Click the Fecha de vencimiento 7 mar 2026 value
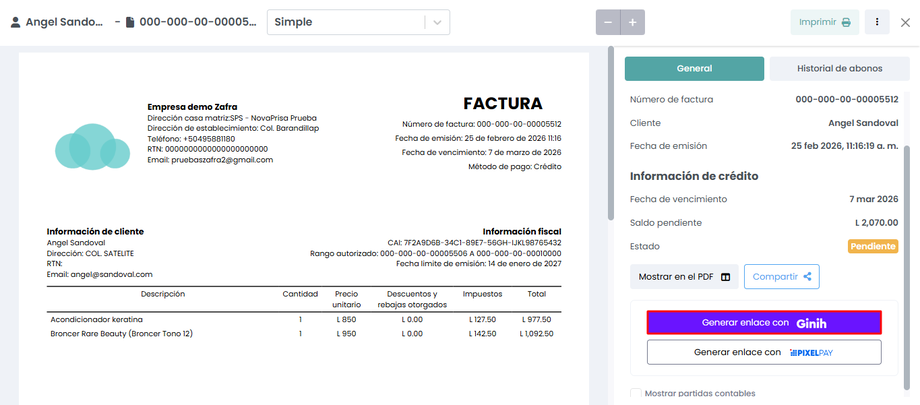The height and width of the screenshot is (405, 920). [874, 200]
